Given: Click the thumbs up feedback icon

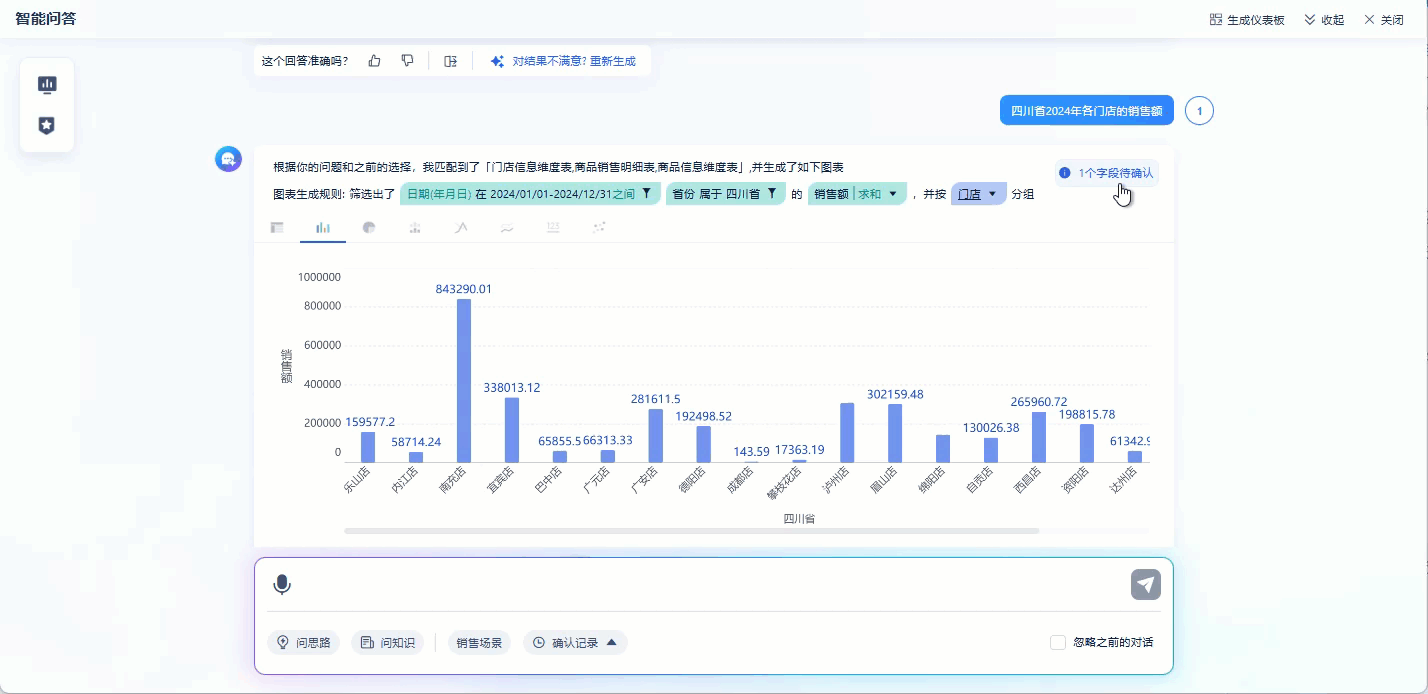Looking at the screenshot, I should [x=374, y=61].
